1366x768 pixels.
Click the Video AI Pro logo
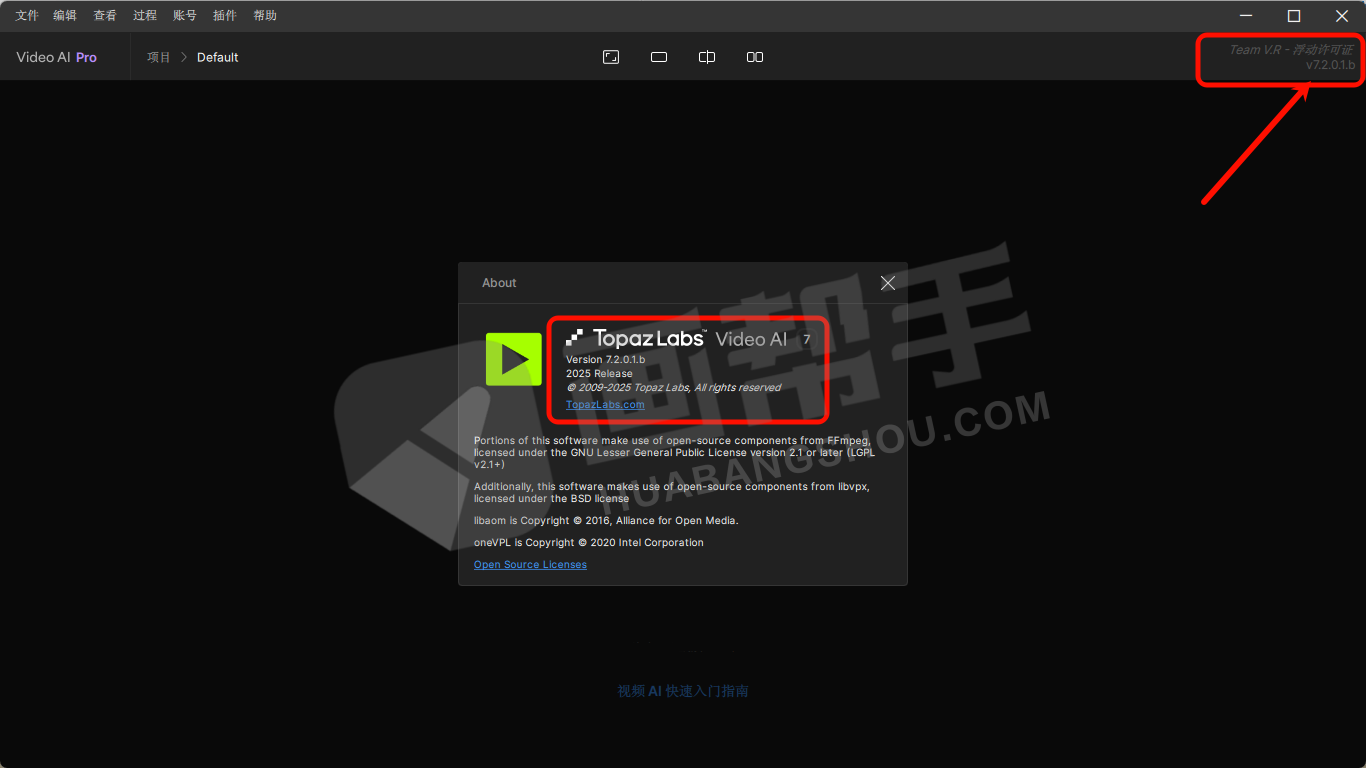pyautogui.click(x=57, y=57)
